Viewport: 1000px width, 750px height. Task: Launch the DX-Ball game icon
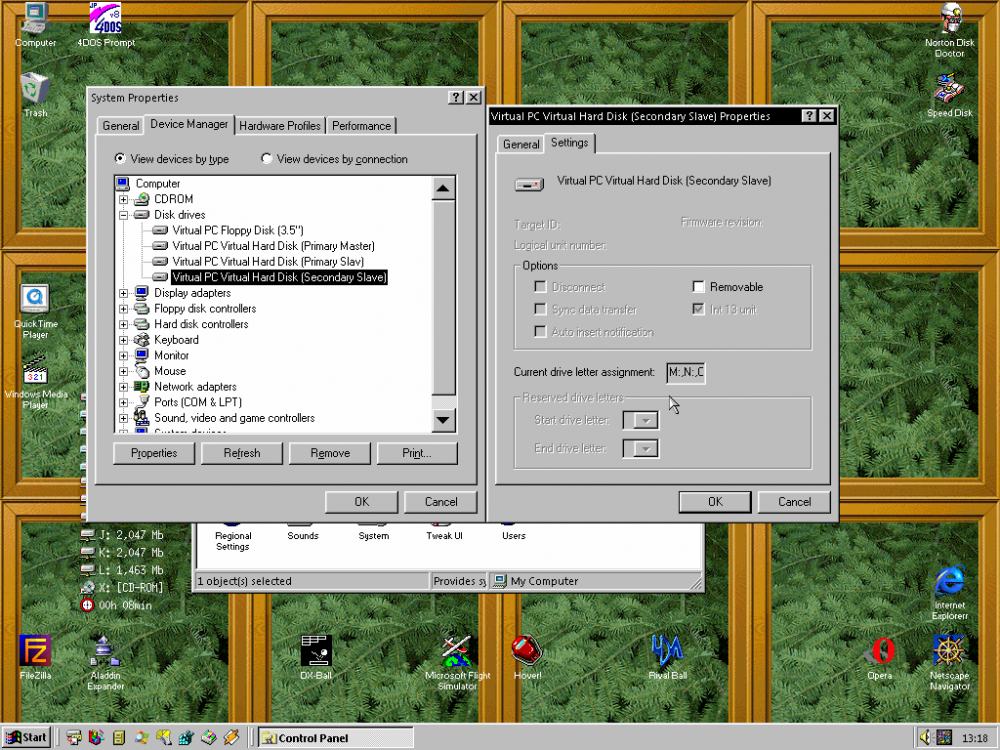[x=315, y=651]
